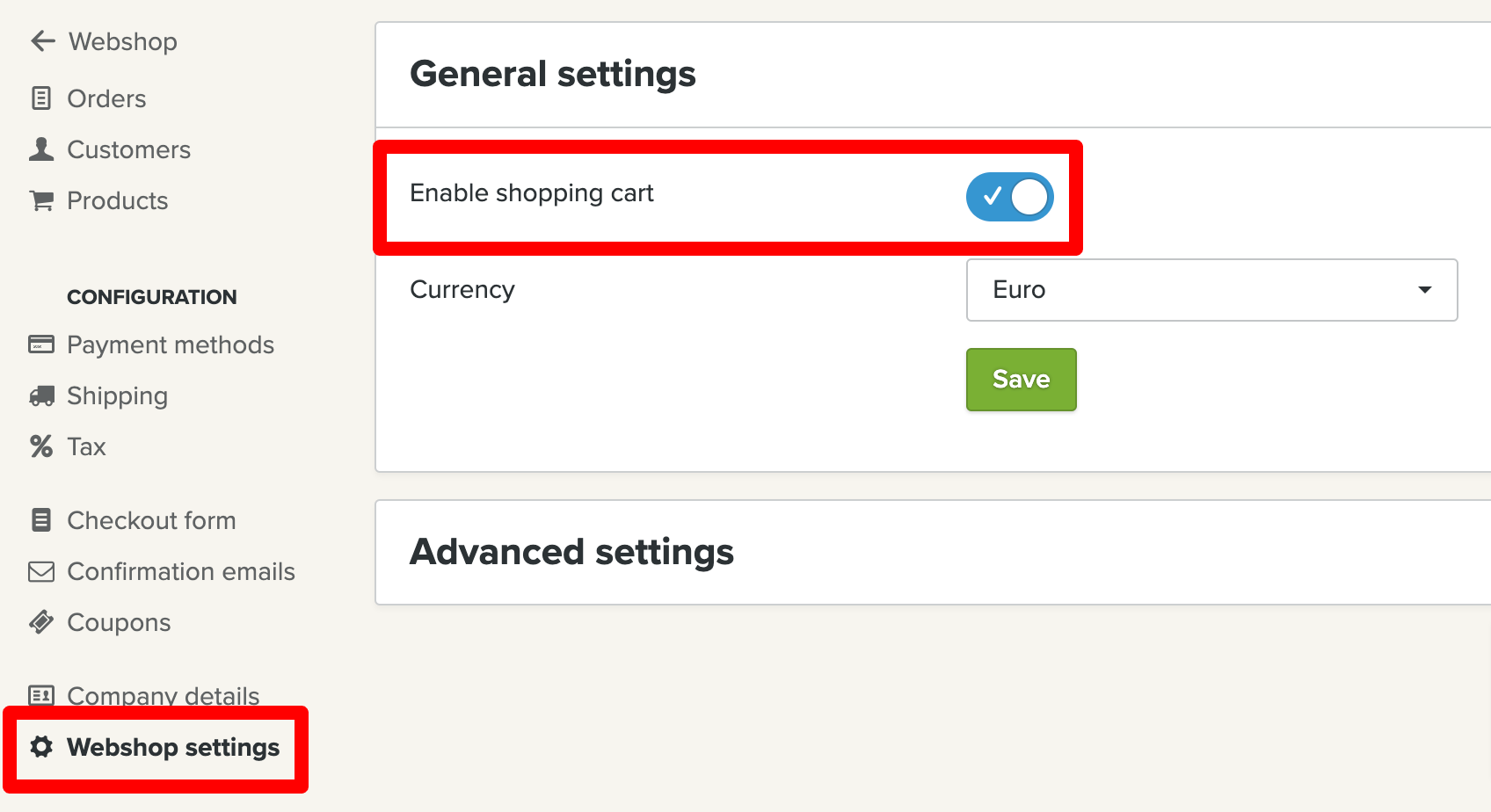This screenshot has width=1491, height=812.
Task: Click the Payment methods card icon
Action: [41, 344]
